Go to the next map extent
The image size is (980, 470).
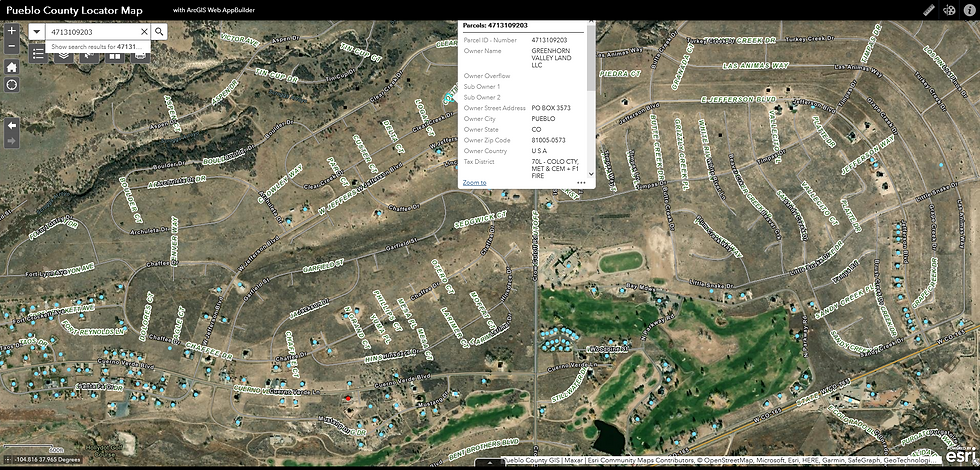pyautogui.click(x=12, y=141)
